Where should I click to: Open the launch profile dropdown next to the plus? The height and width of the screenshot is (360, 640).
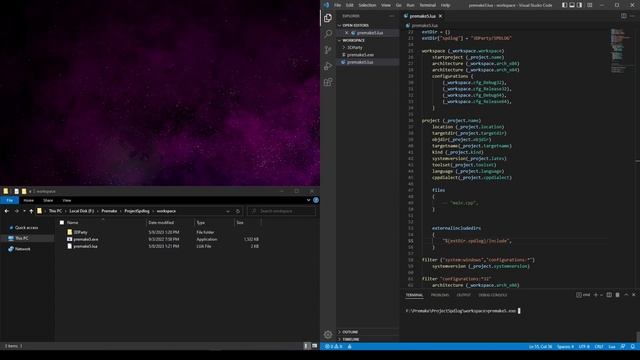point(601,295)
